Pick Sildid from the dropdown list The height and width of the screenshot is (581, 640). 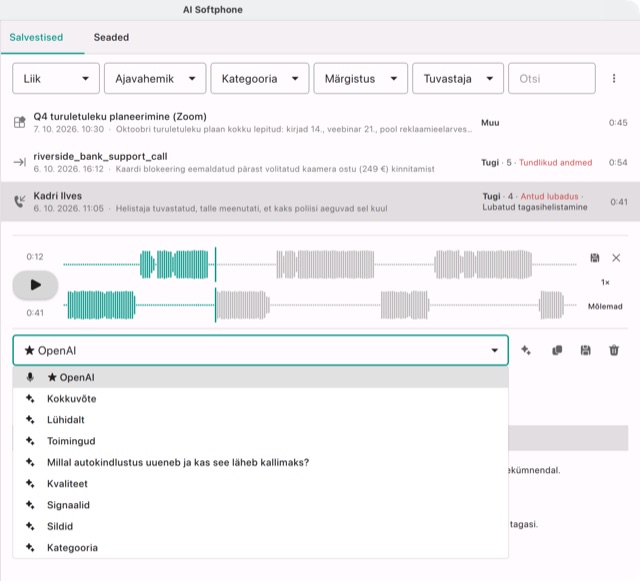coord(260,526)
